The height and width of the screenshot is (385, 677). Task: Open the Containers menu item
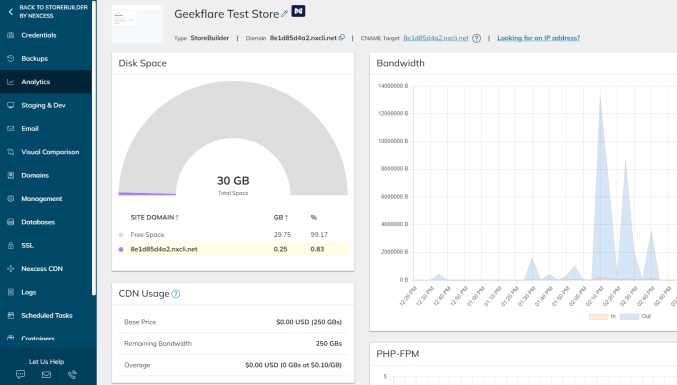tap(38, 338)
